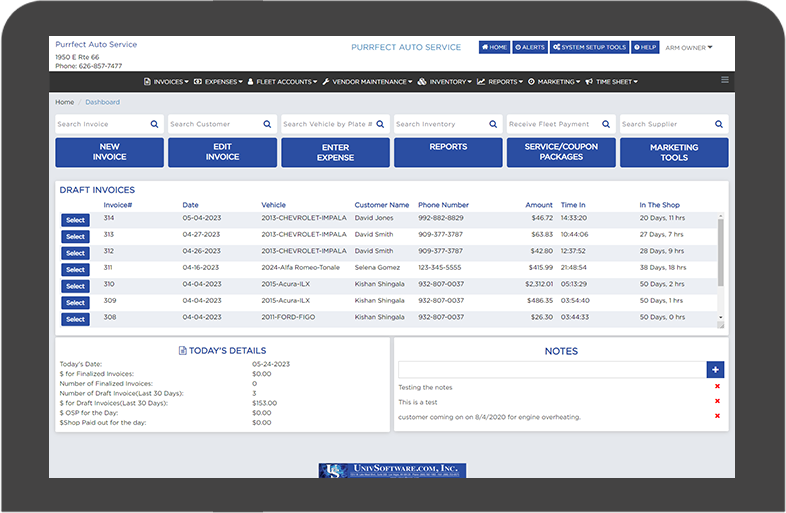Image resolution: width=786 pixels, height=513 pixels.
Task: Open Alerts from the top bar
Action: [529, 47]
